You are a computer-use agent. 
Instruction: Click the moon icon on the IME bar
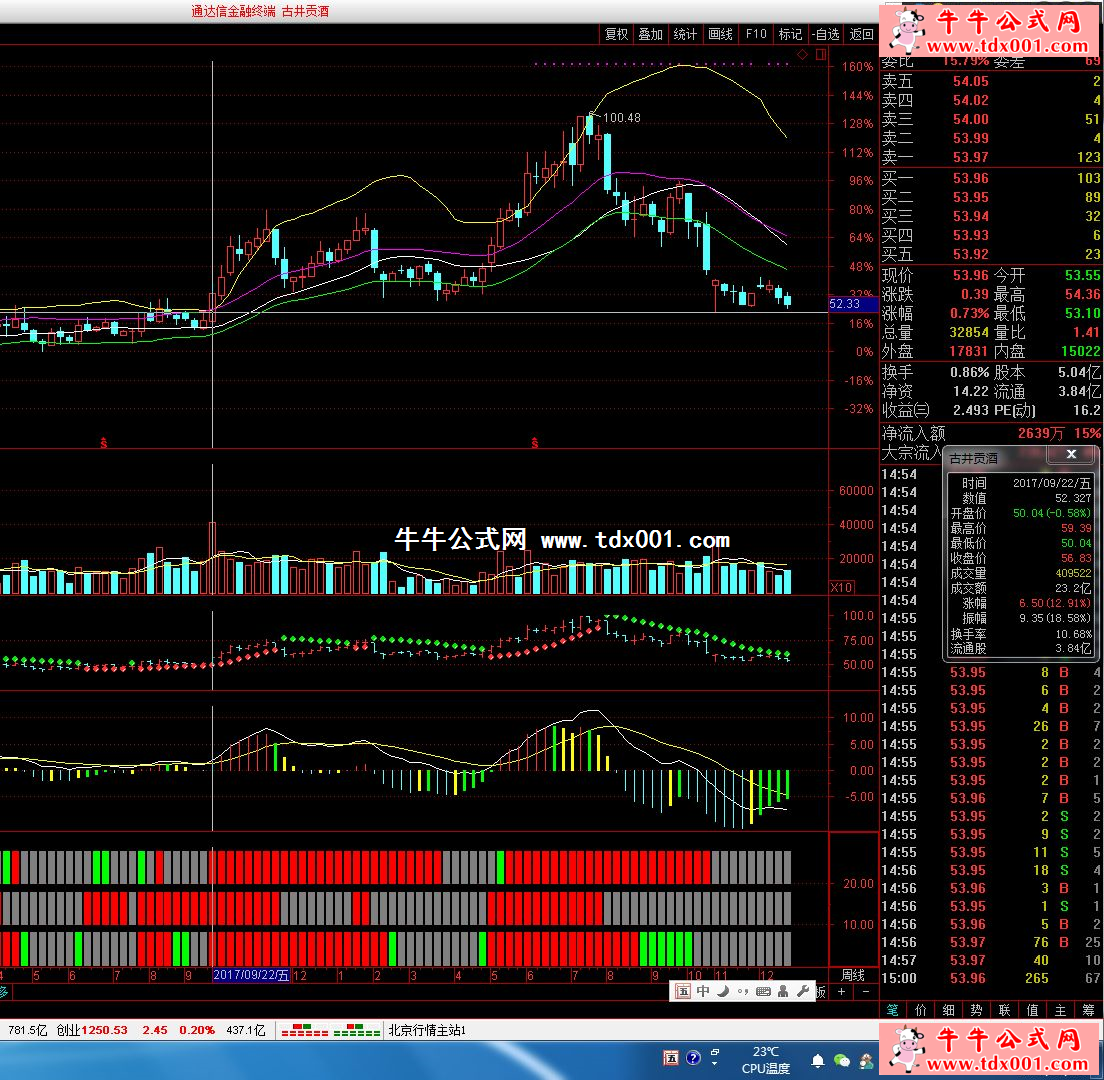pyautogui.click(x=723, y=991)
